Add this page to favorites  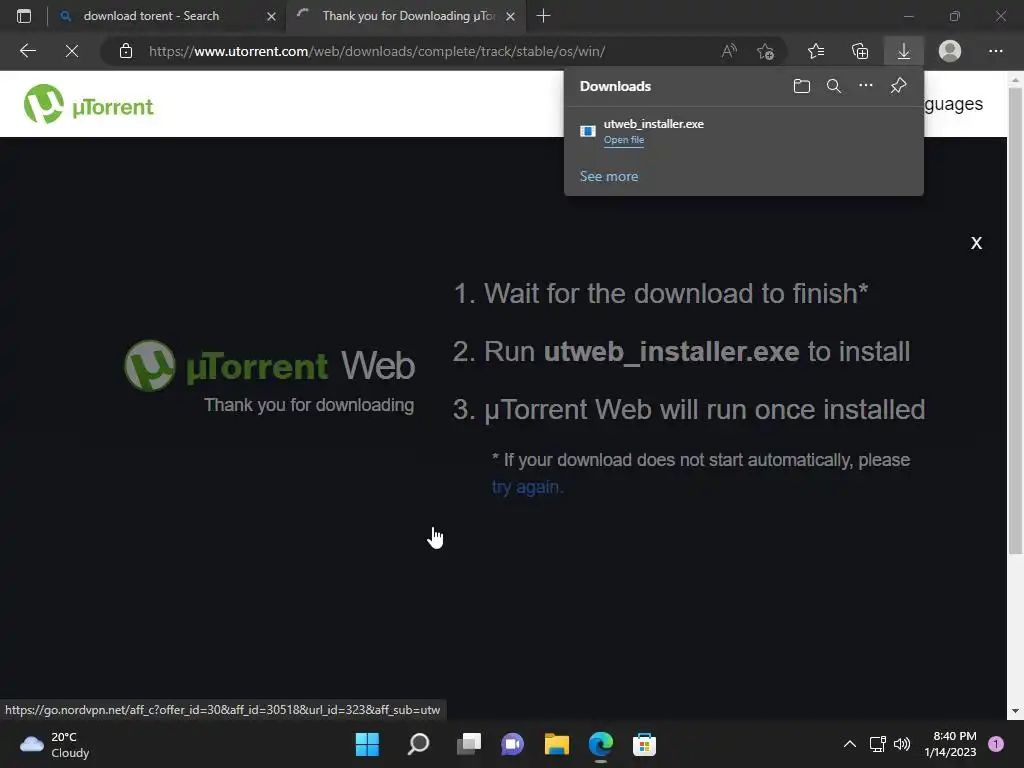[765, 51]
